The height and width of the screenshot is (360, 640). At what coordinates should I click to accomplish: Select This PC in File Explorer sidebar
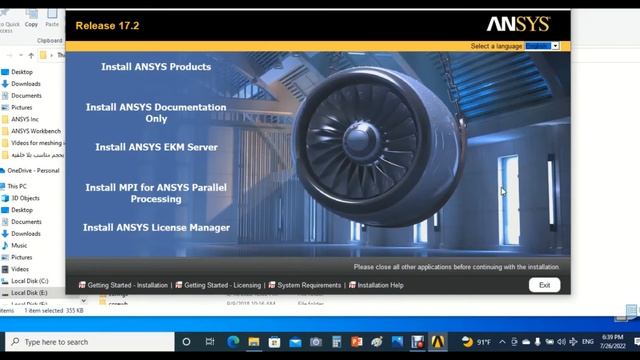point(17,186)
